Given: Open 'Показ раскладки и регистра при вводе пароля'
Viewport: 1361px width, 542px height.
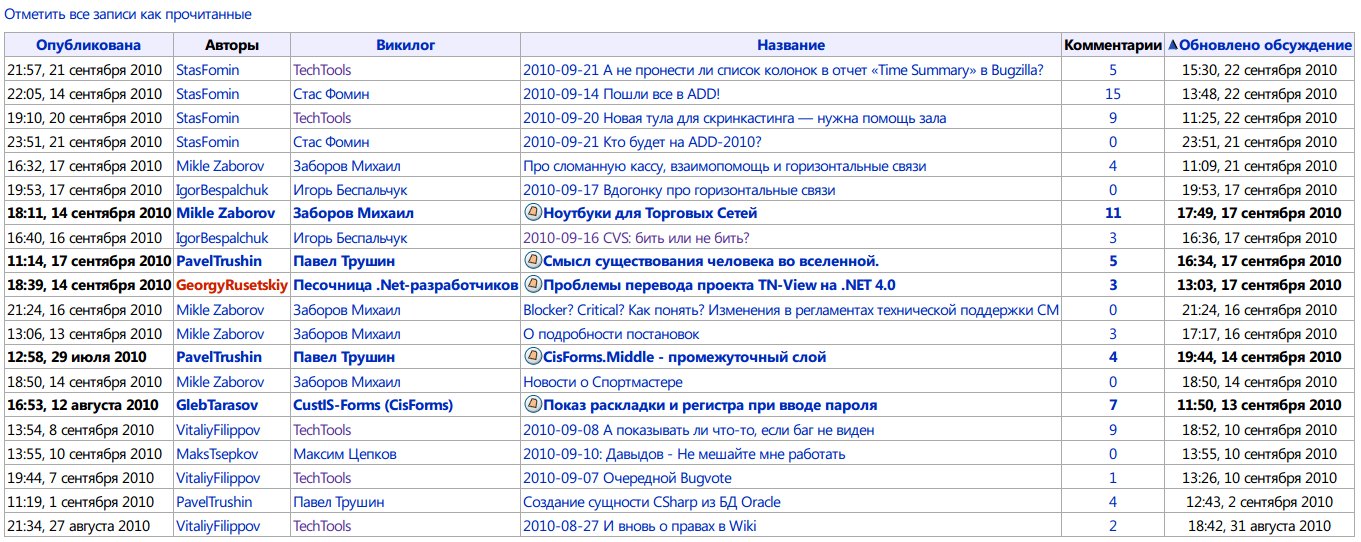Looking at the screenshot, I should pos(710,405).
